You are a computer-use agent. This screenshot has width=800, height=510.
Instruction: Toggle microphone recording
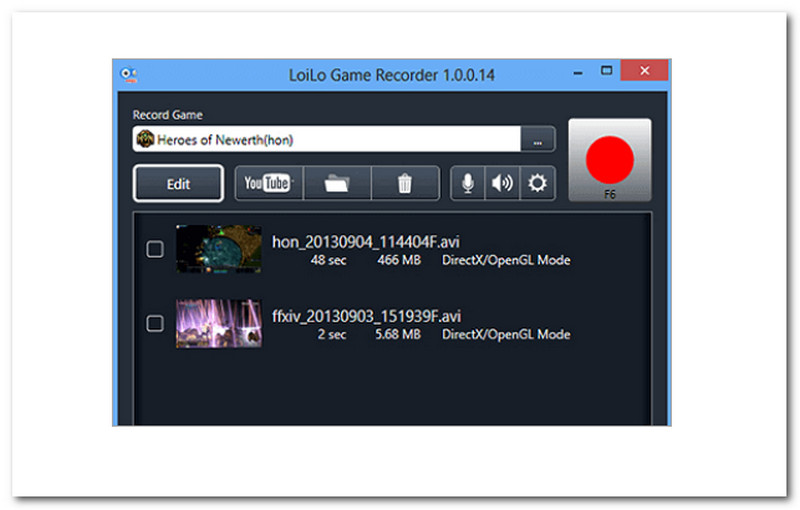pos(467,183)
